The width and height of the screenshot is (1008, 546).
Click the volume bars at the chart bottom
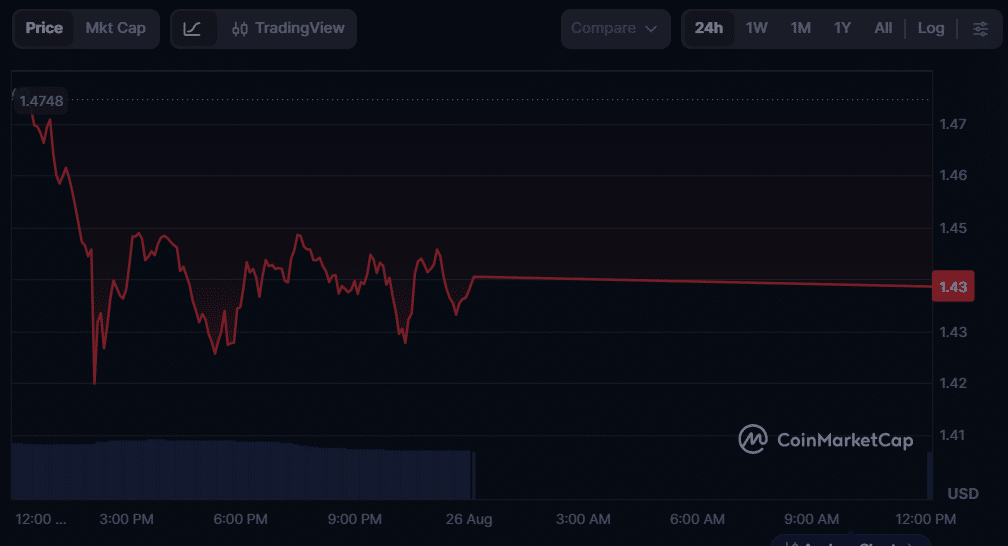243,469
